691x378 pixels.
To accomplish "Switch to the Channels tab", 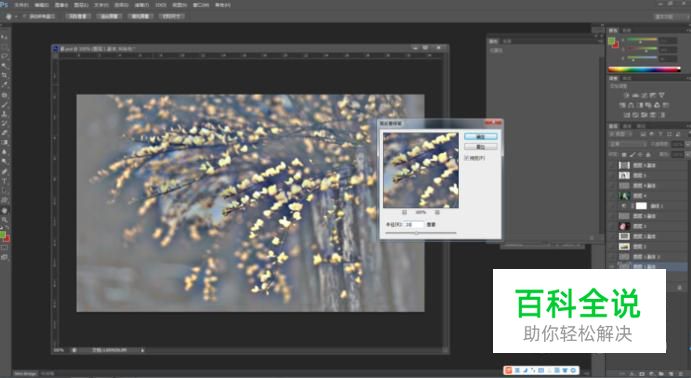I will point(627,126).
